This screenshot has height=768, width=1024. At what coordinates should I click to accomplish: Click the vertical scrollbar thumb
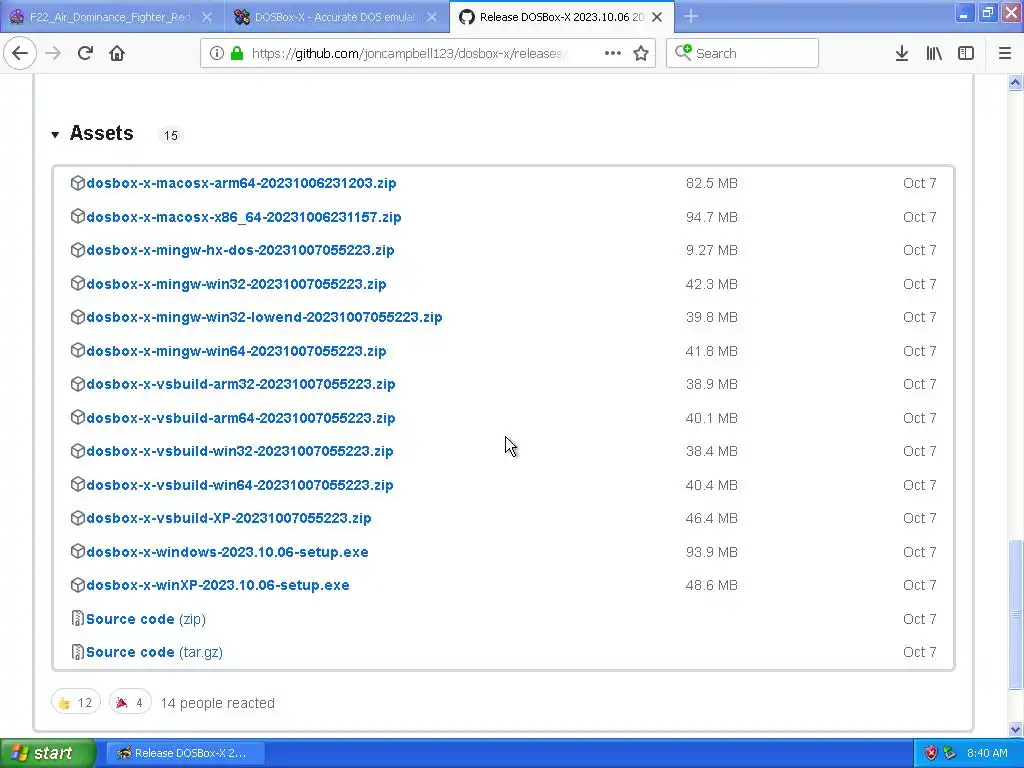tap(1015, 614)
